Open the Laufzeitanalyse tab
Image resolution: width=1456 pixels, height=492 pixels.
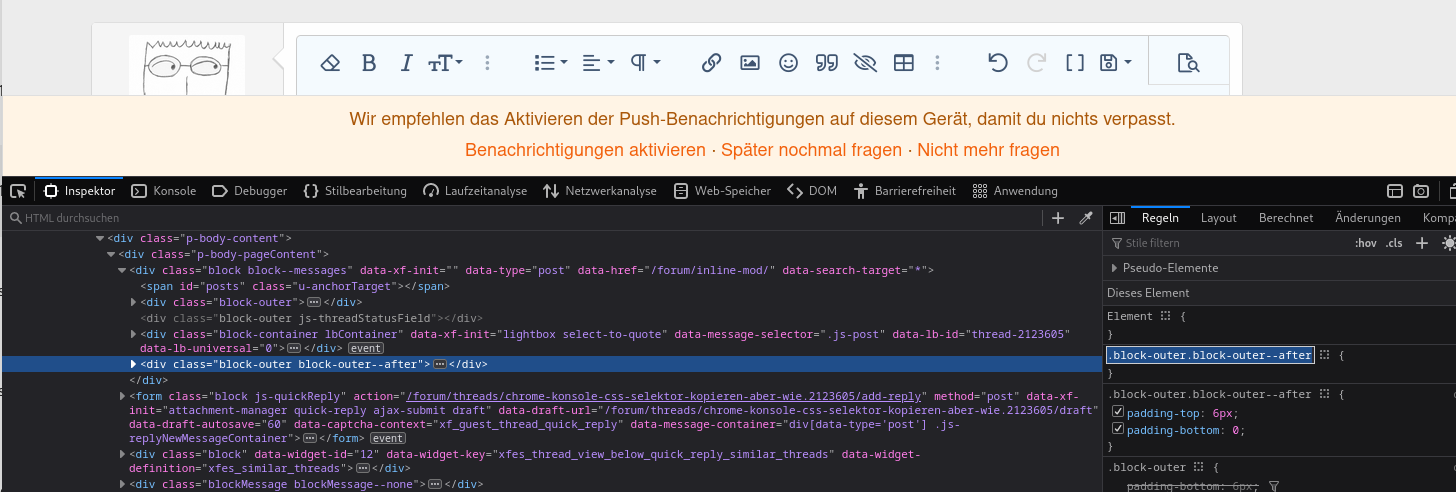[x=474, y=191]
